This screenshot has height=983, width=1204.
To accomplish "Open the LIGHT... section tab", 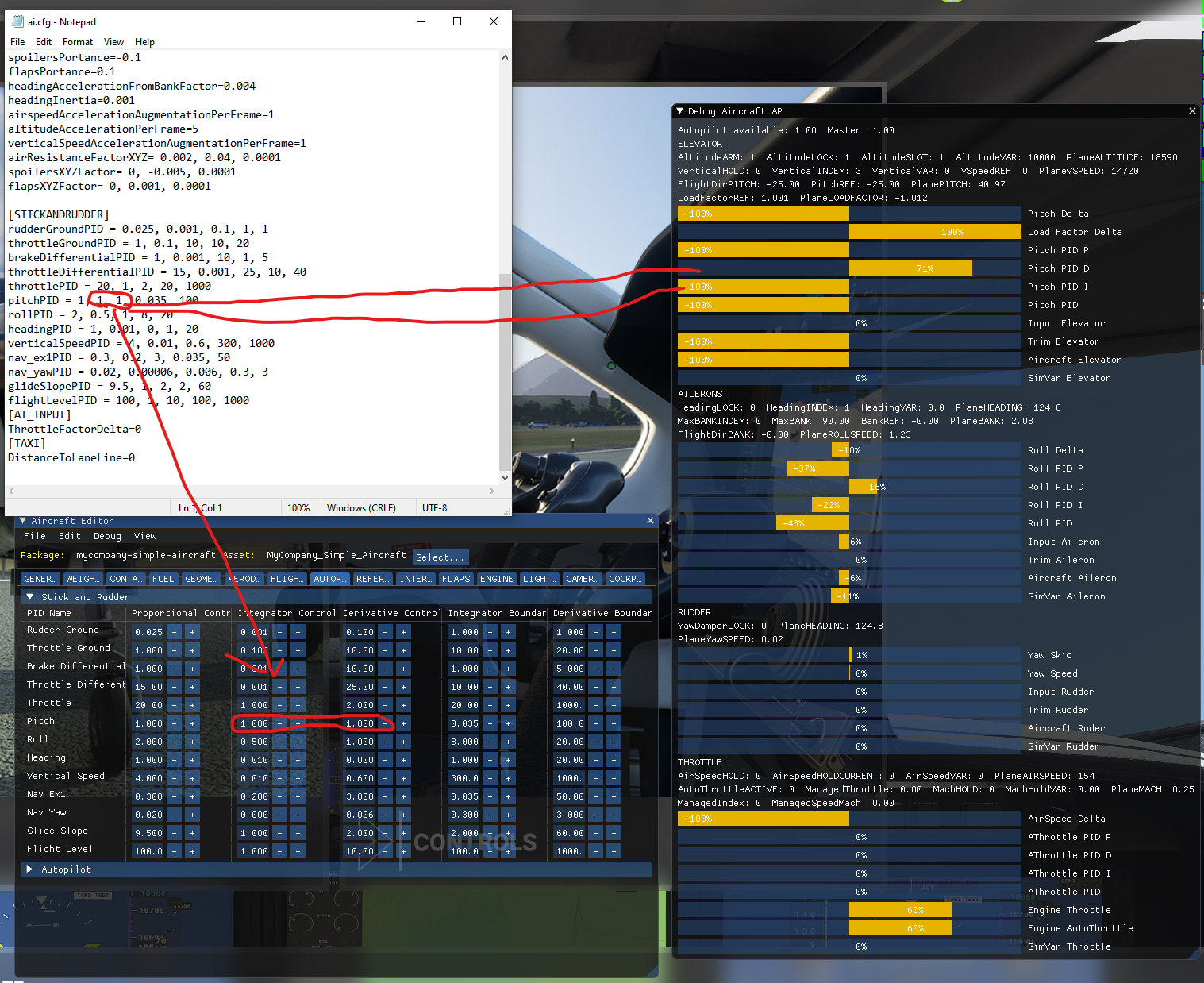I will point(539,578).
